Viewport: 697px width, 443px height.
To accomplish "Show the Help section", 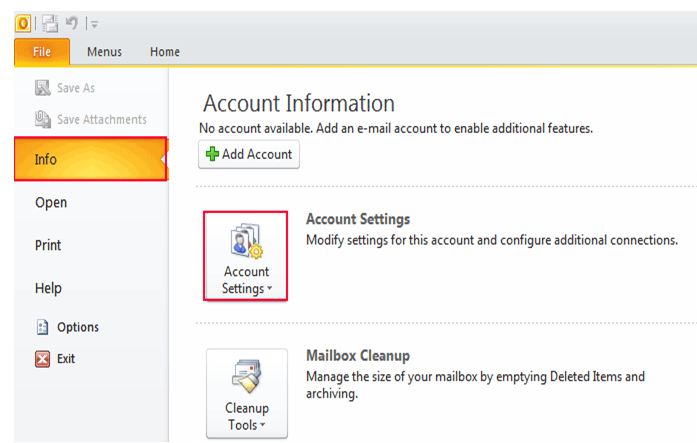I will click(48, 288).
